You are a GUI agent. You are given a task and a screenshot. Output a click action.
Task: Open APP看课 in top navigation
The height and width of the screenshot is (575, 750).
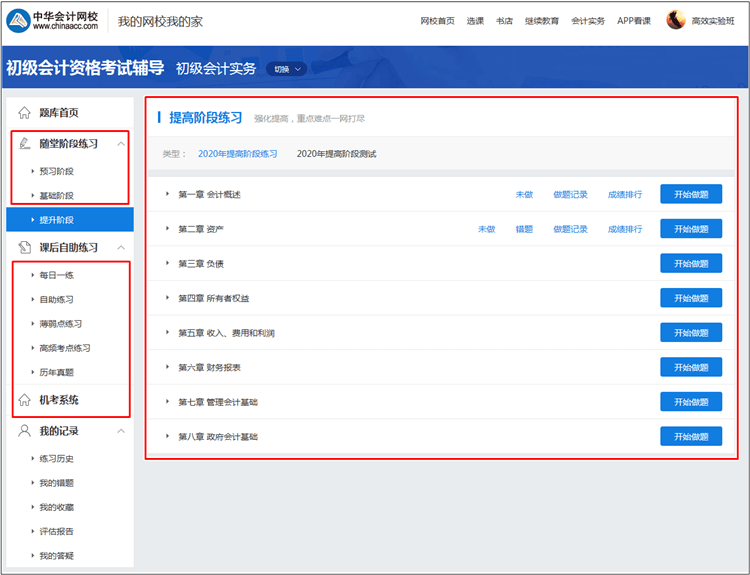click(634, 21)
